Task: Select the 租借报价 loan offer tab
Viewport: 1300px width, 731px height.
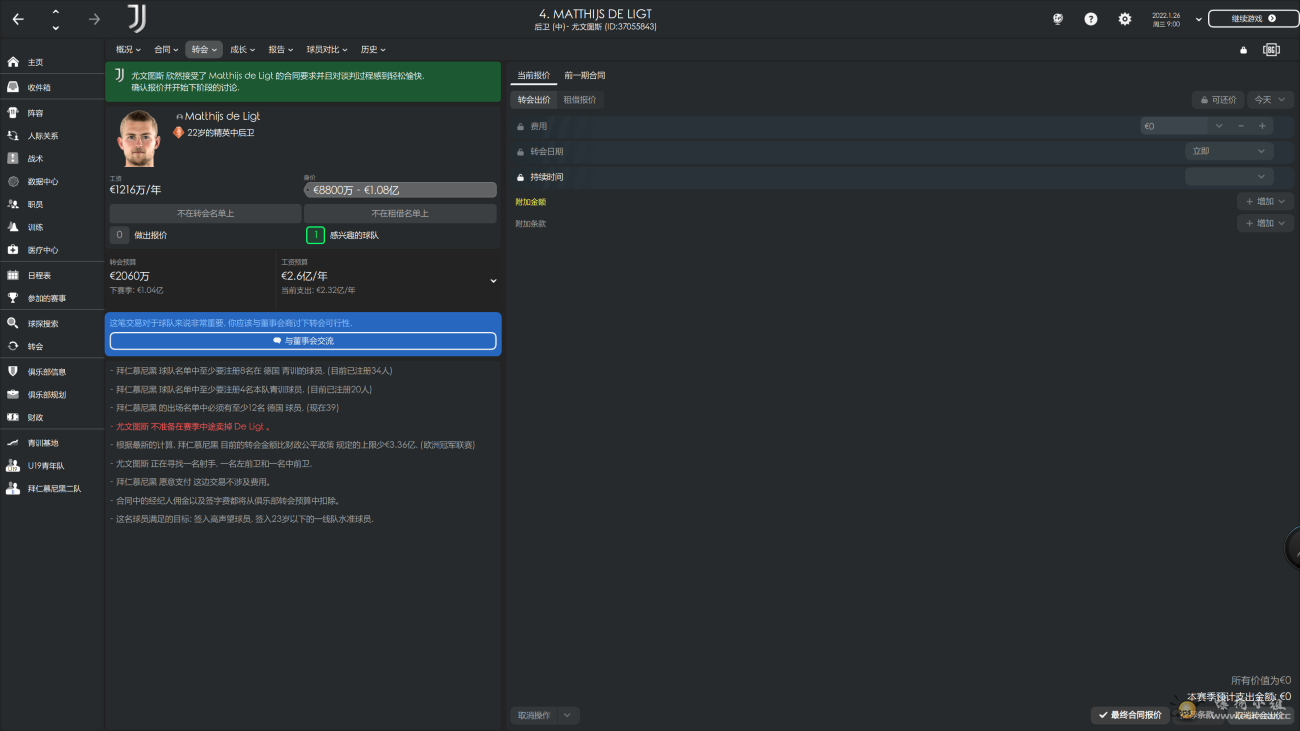Action: point(580,100)
